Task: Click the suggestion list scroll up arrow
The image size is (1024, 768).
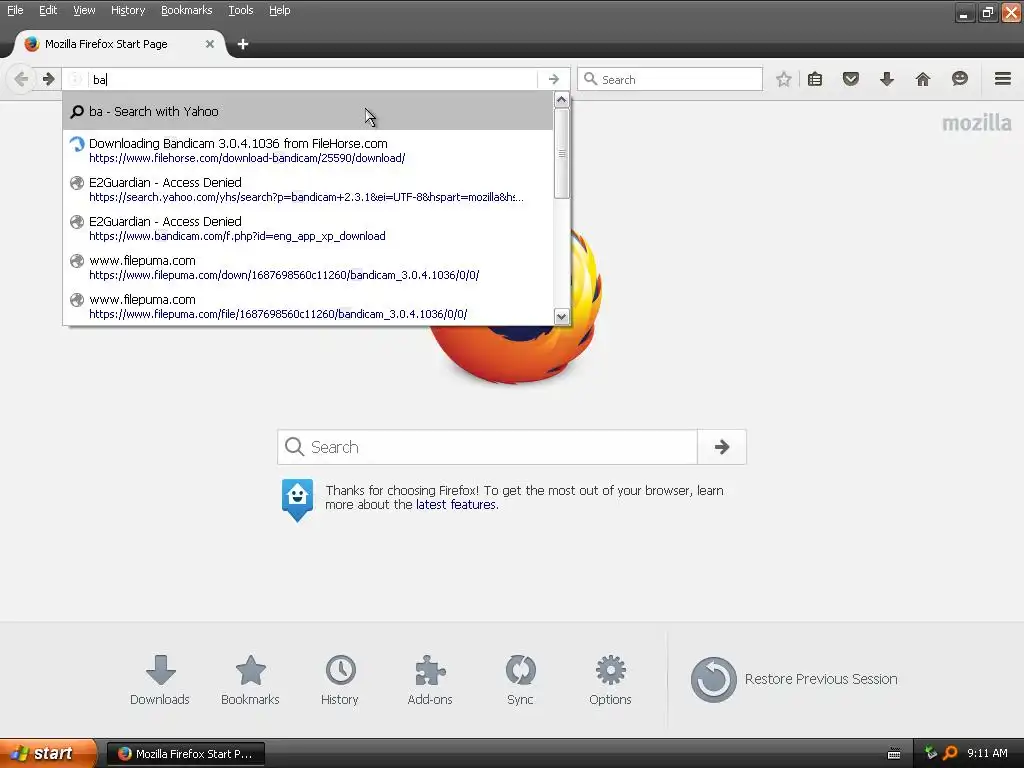Action: [562, 100]
